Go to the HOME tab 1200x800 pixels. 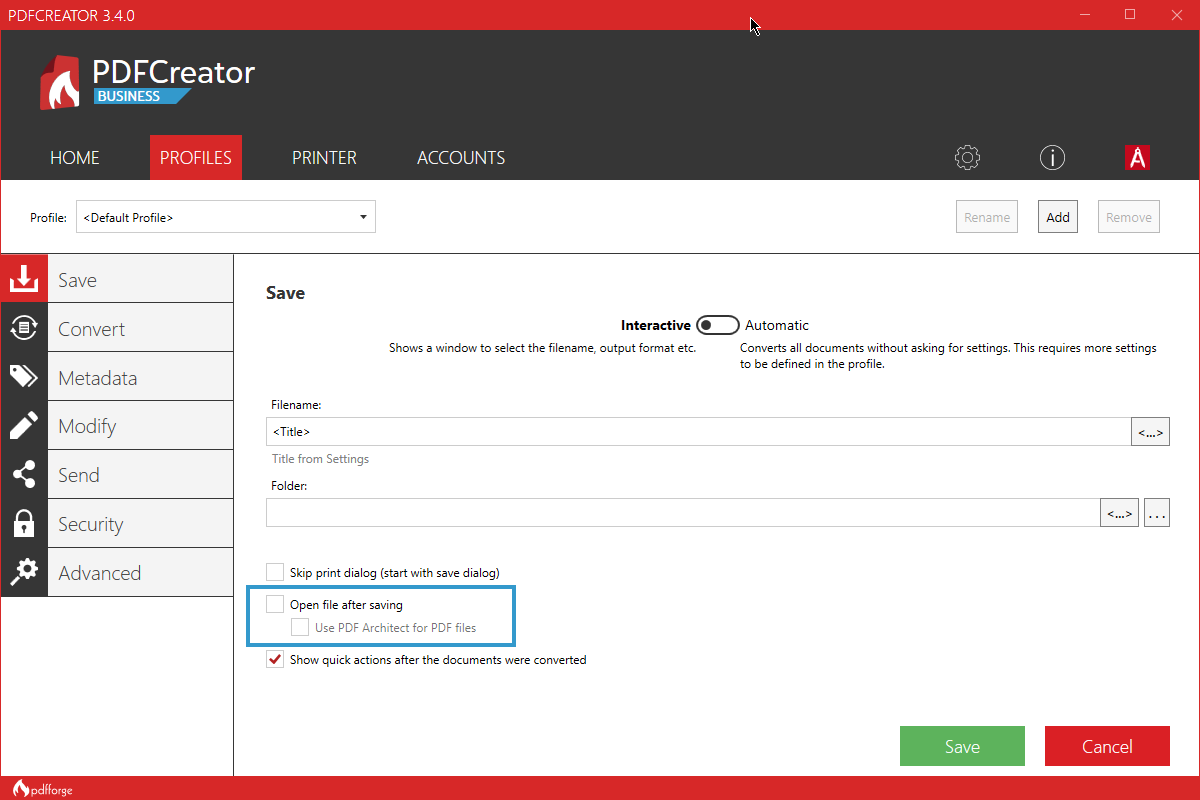pos(75,158)
